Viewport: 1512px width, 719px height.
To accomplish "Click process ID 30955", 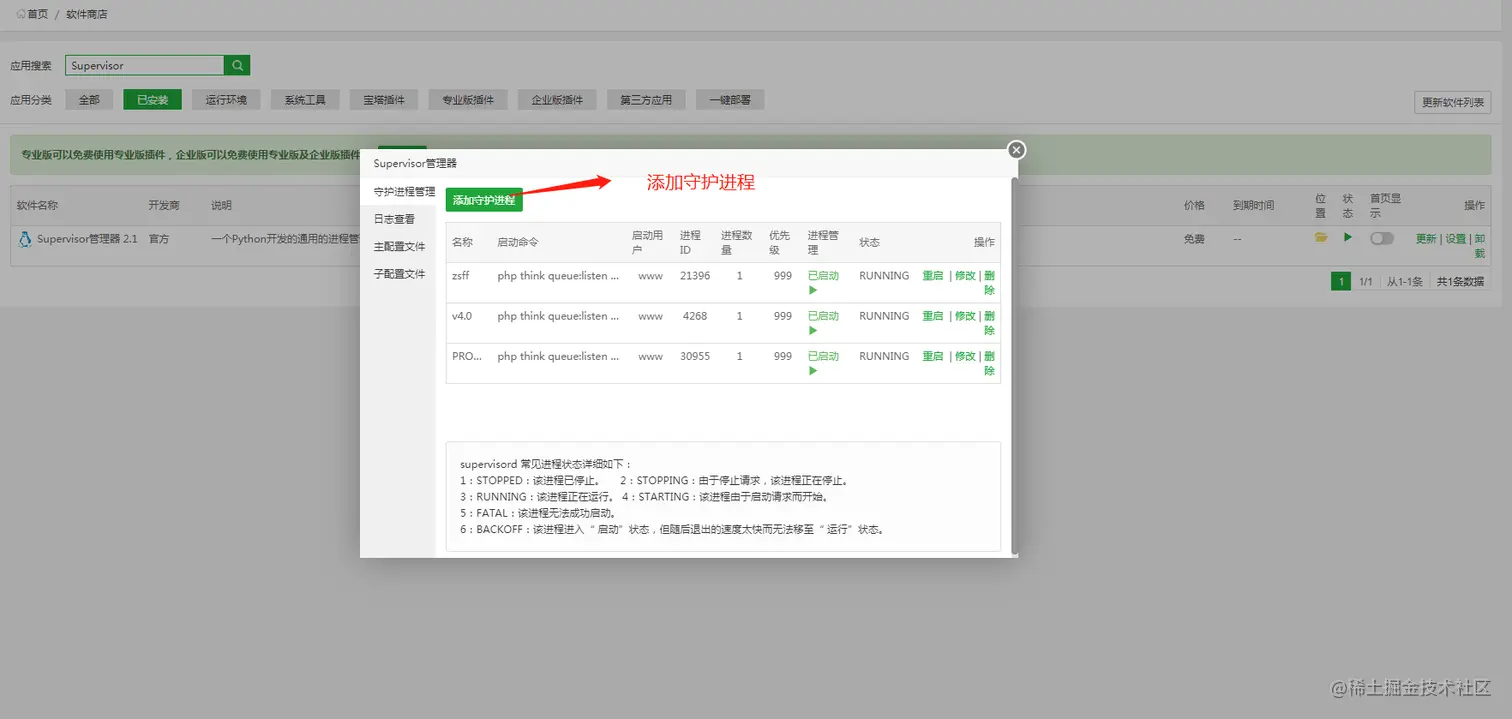I will (695, 355).
